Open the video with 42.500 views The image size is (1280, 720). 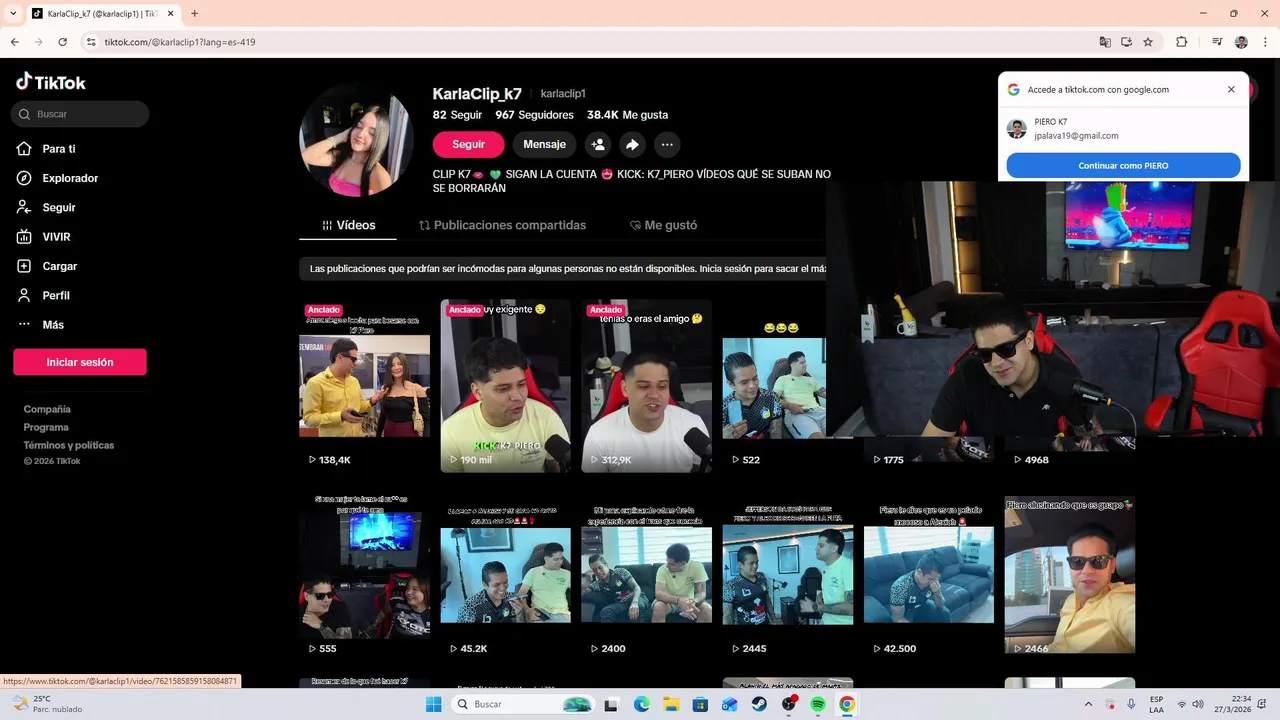[x=929, y=574]
